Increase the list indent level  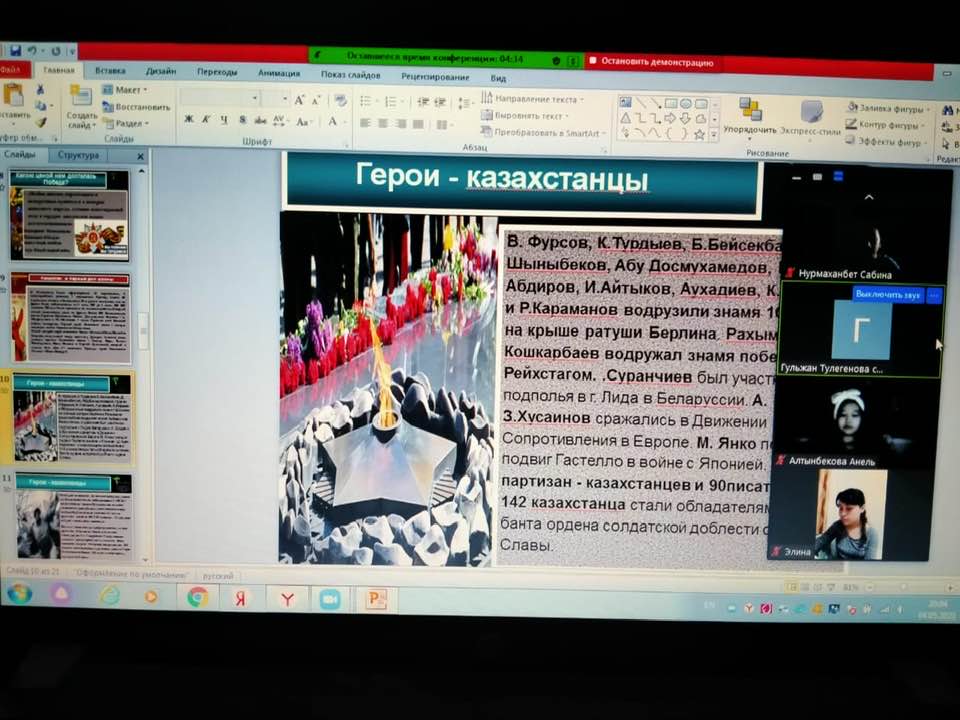pyautogui.click(x=440, y=103)
